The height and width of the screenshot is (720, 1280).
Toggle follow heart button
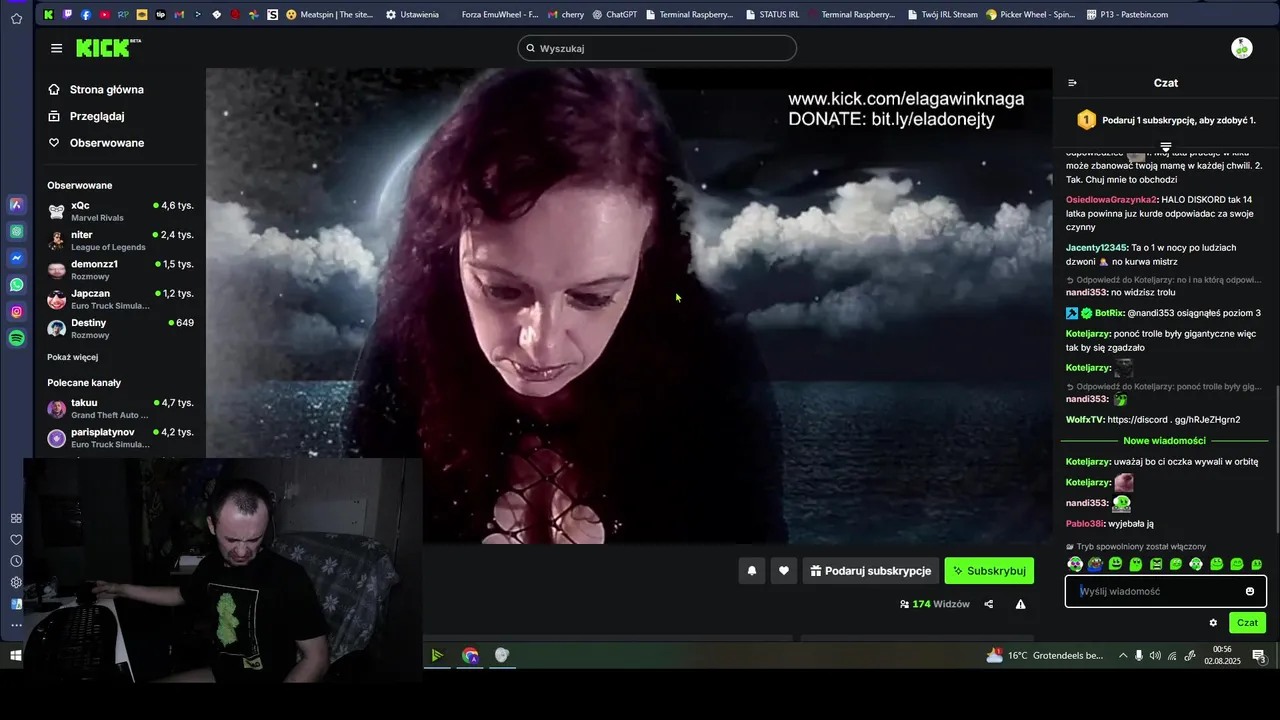[784, 571]
